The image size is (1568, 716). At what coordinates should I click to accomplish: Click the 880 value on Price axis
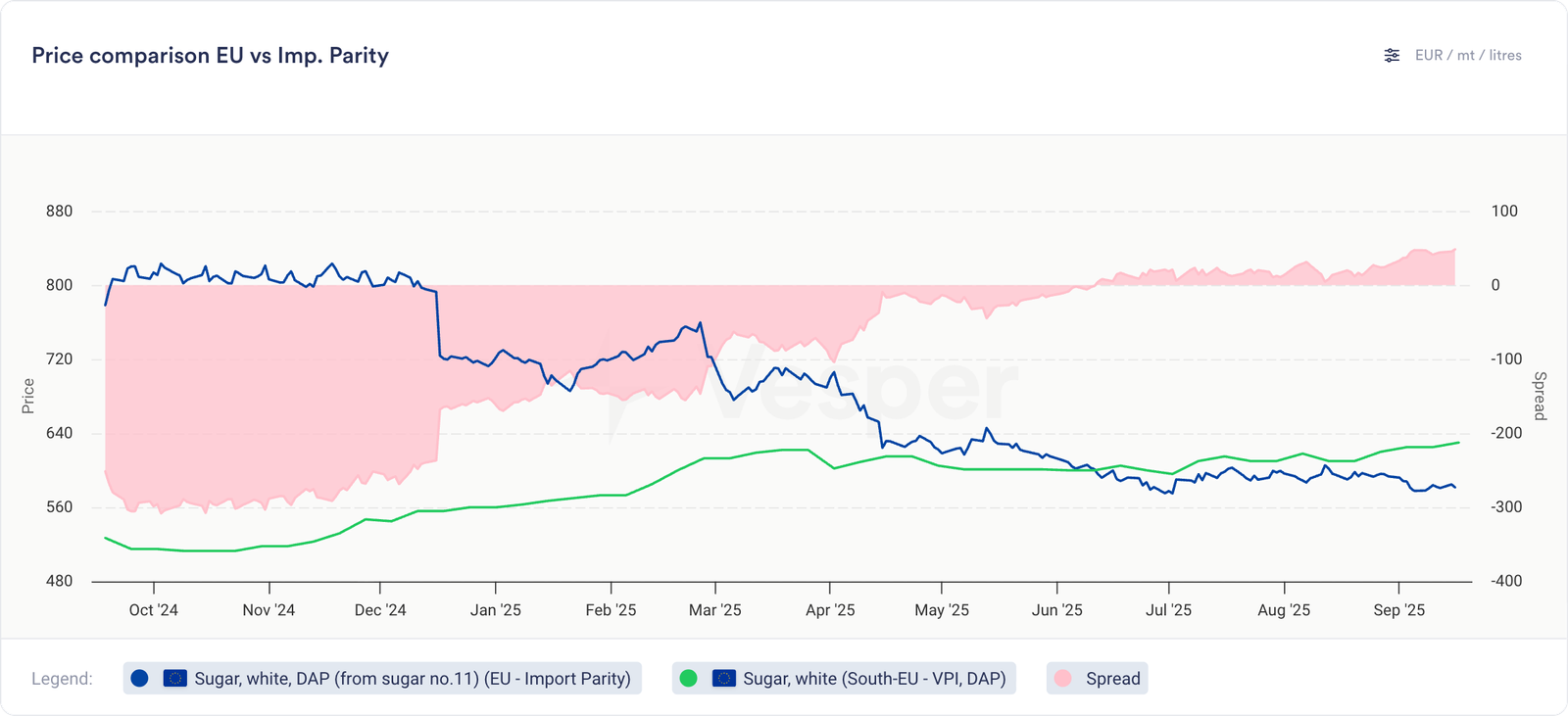59,212
